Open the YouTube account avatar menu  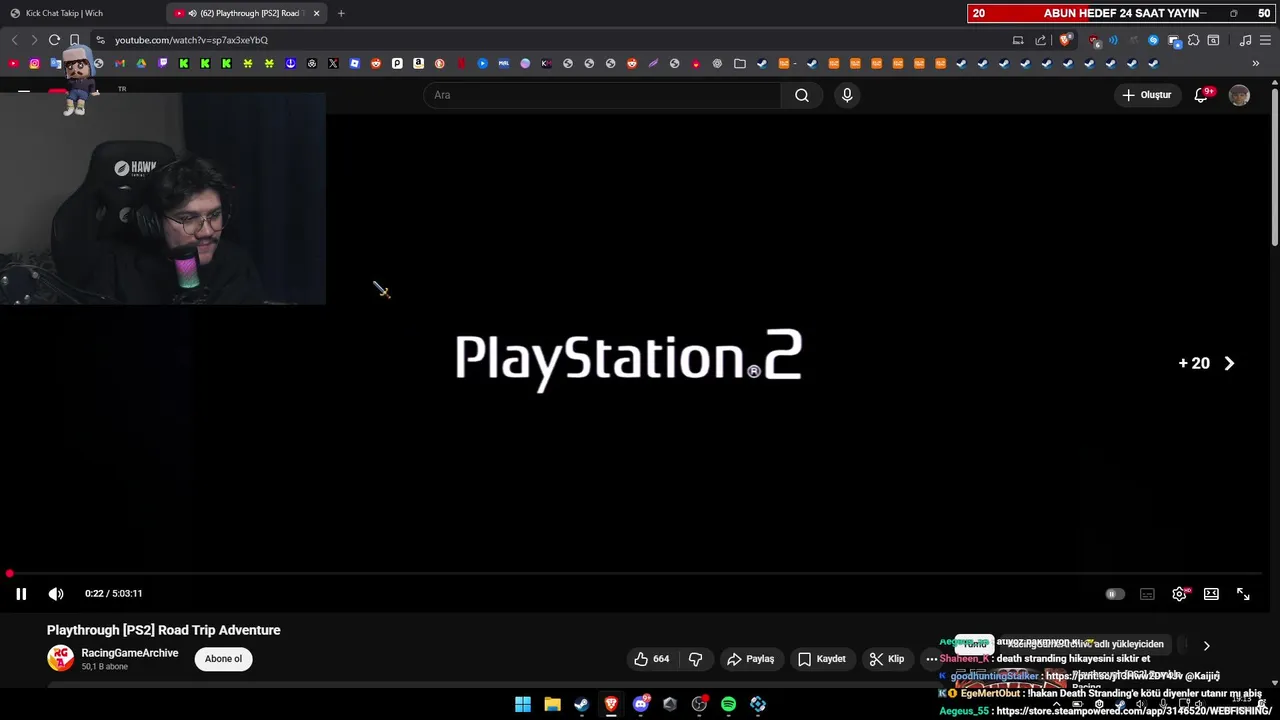click(x=1239, y=95)
